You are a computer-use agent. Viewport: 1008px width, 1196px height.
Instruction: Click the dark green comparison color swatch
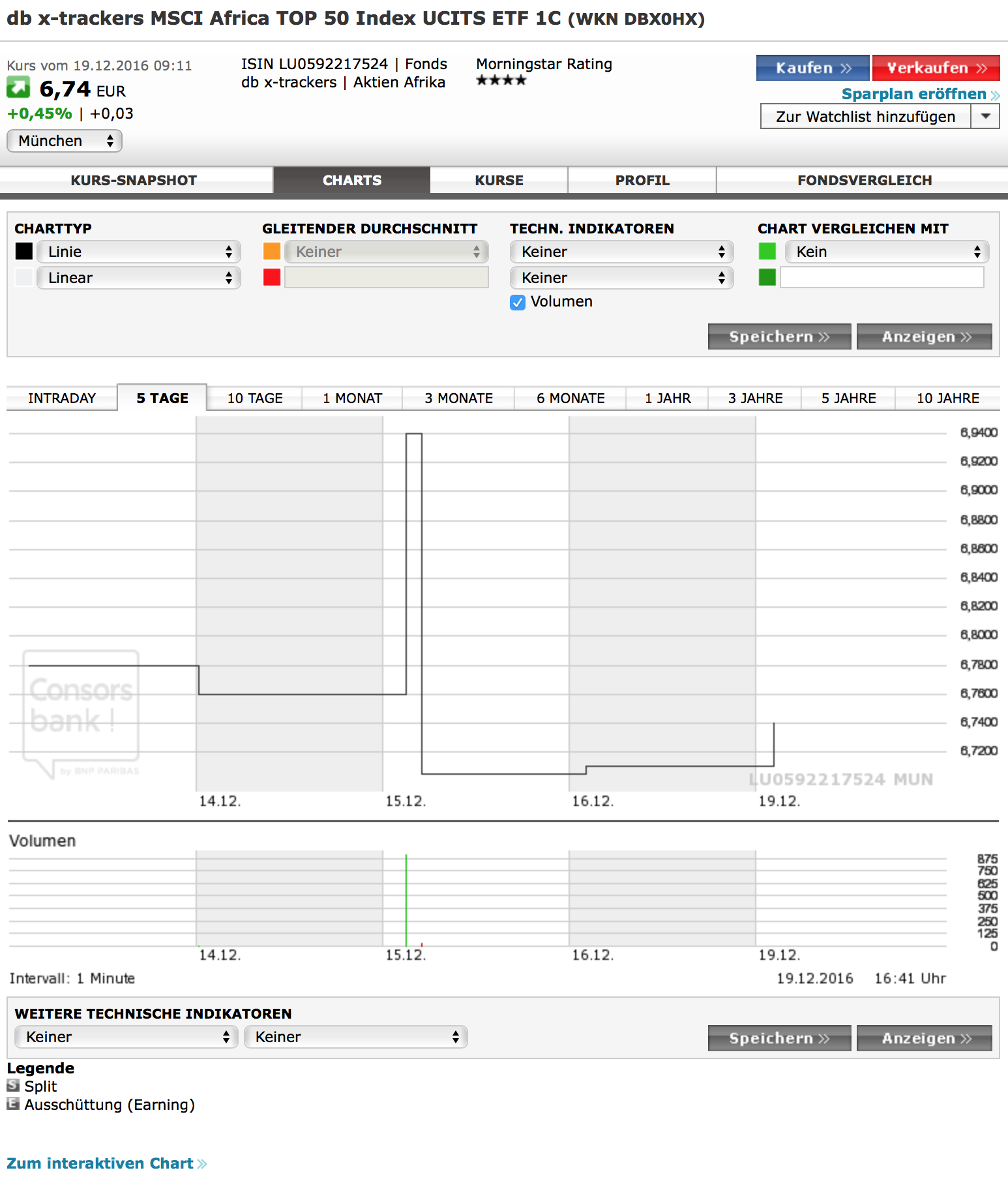(767, 277)
